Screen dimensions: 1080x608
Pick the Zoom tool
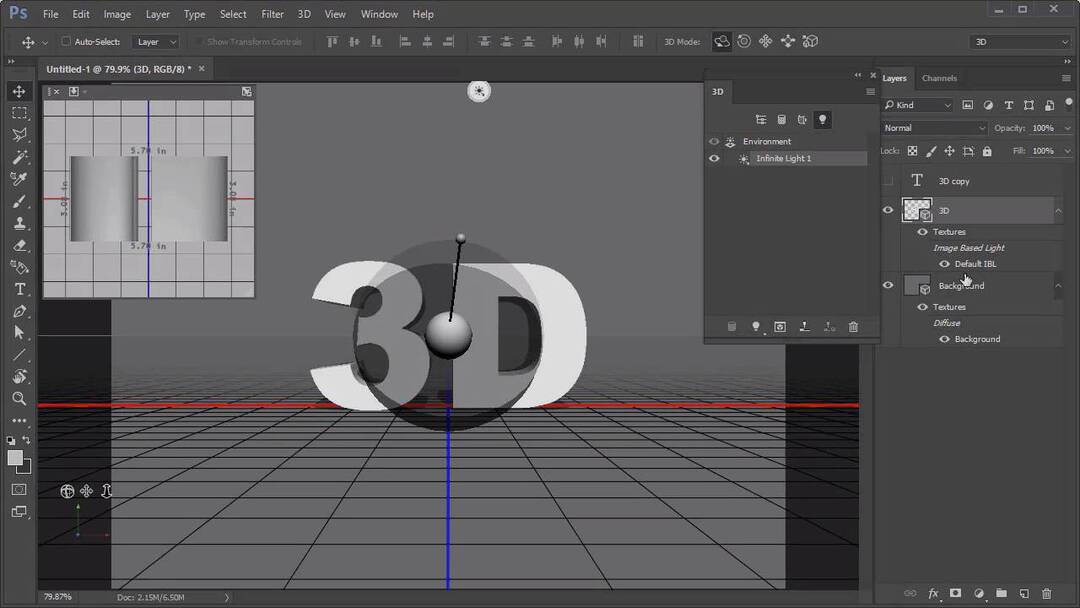[x=19, y=399]
